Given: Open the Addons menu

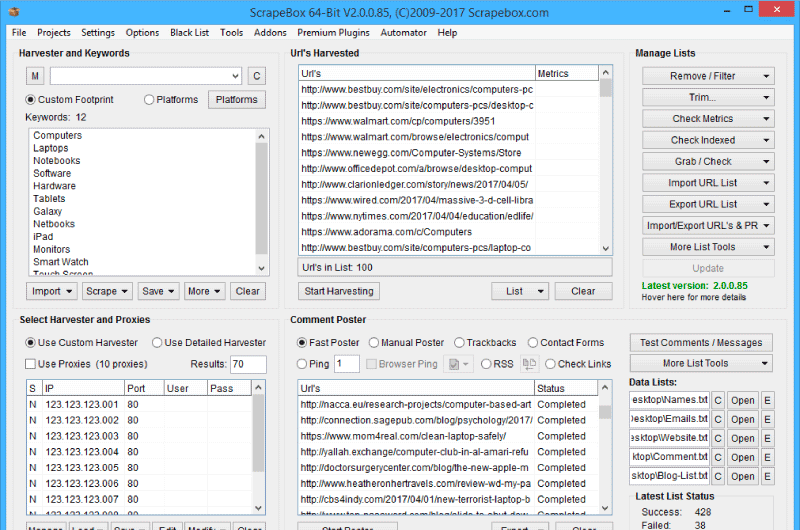Looking at the screenshot, I should coord(270,33).
